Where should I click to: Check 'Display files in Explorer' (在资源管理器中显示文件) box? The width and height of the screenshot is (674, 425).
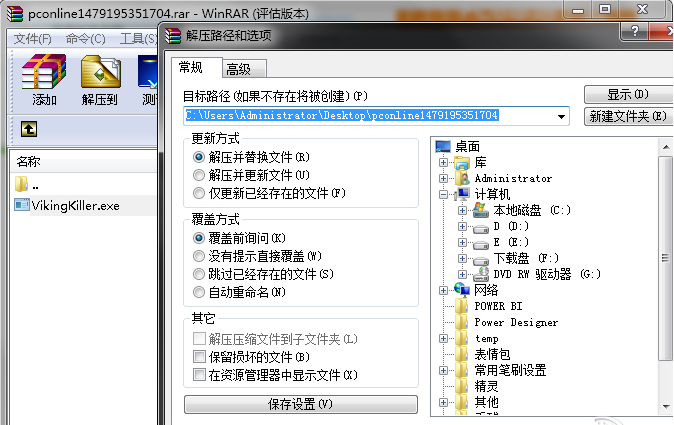click(198, 375)
